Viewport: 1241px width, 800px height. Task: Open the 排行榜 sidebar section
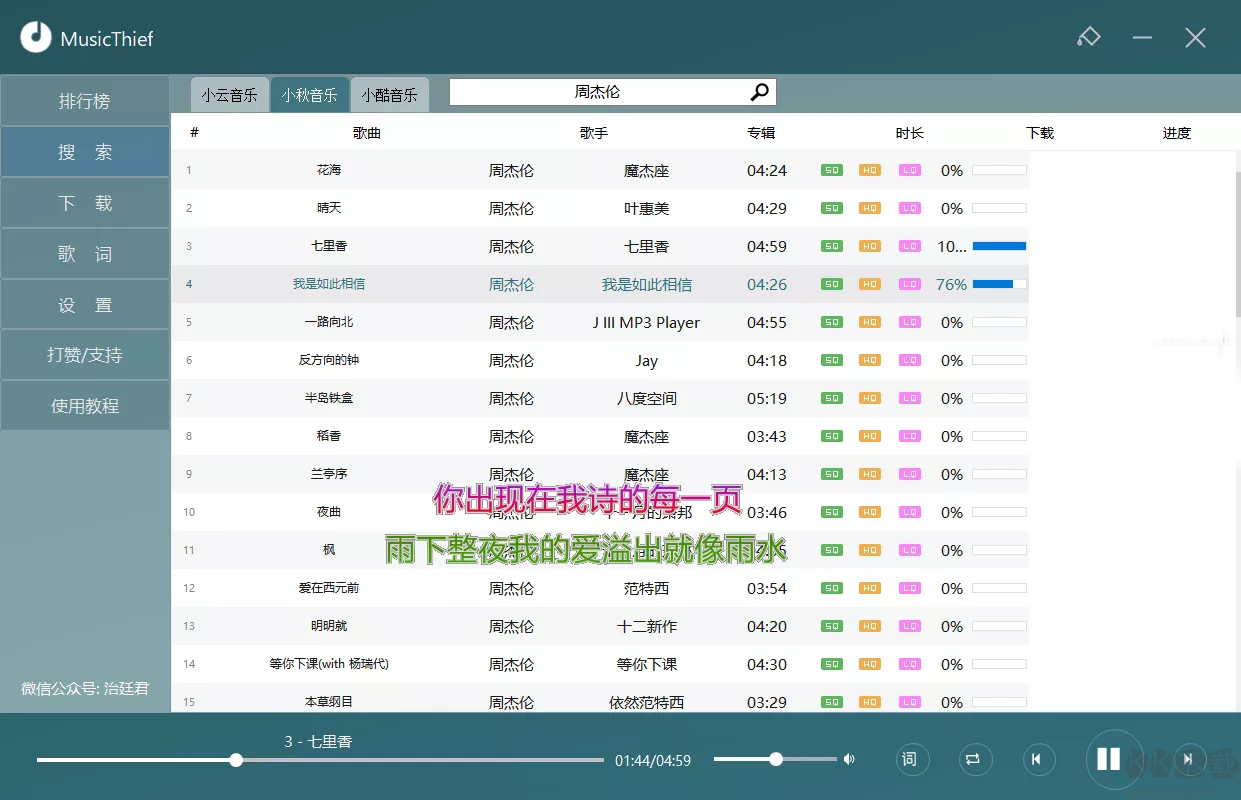point(85,100)
